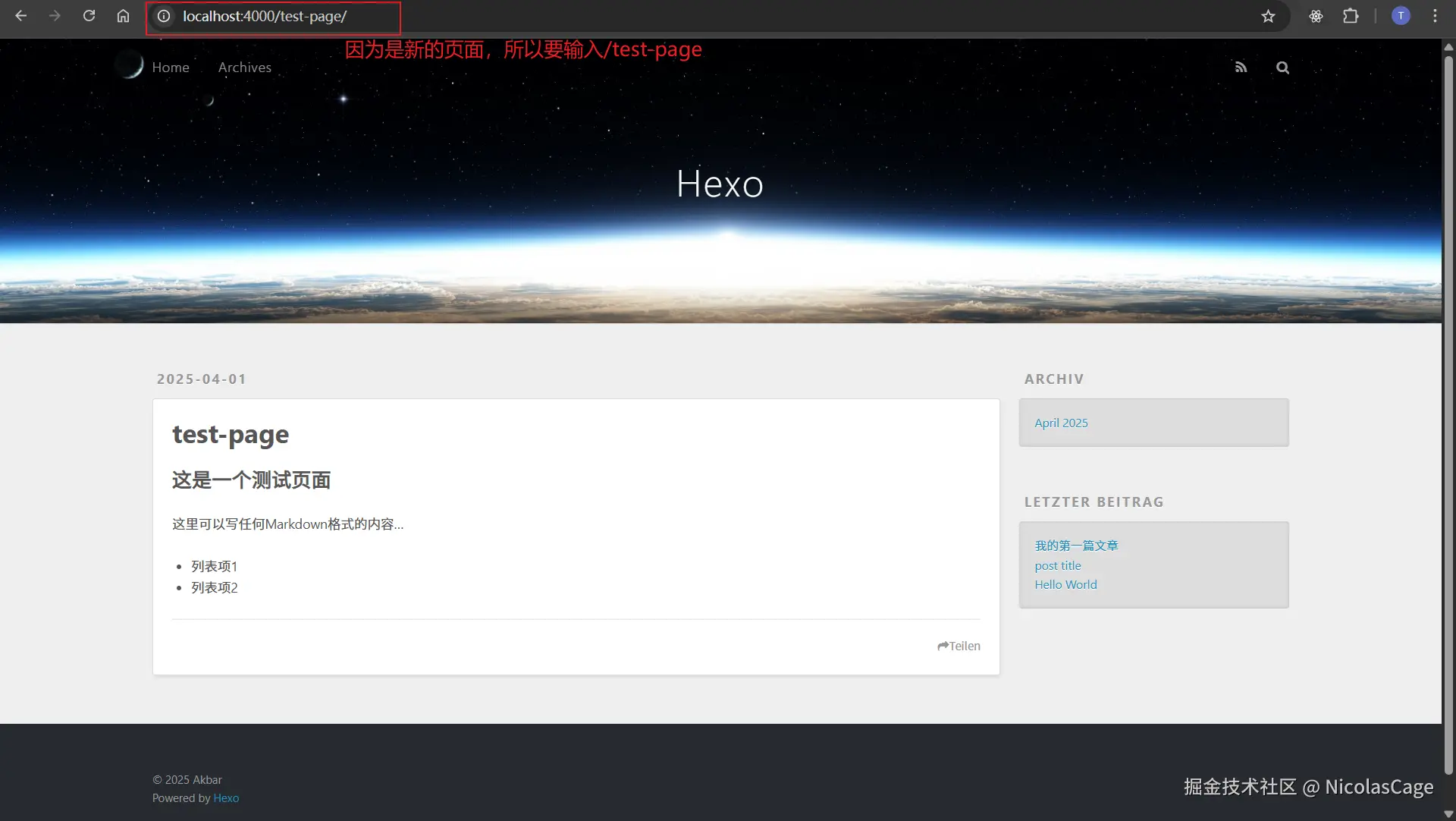The height and width of the screenshot is (821, 1456).
Task: Open Chrome three-dot menu
Action: (x=1435, y=16)
